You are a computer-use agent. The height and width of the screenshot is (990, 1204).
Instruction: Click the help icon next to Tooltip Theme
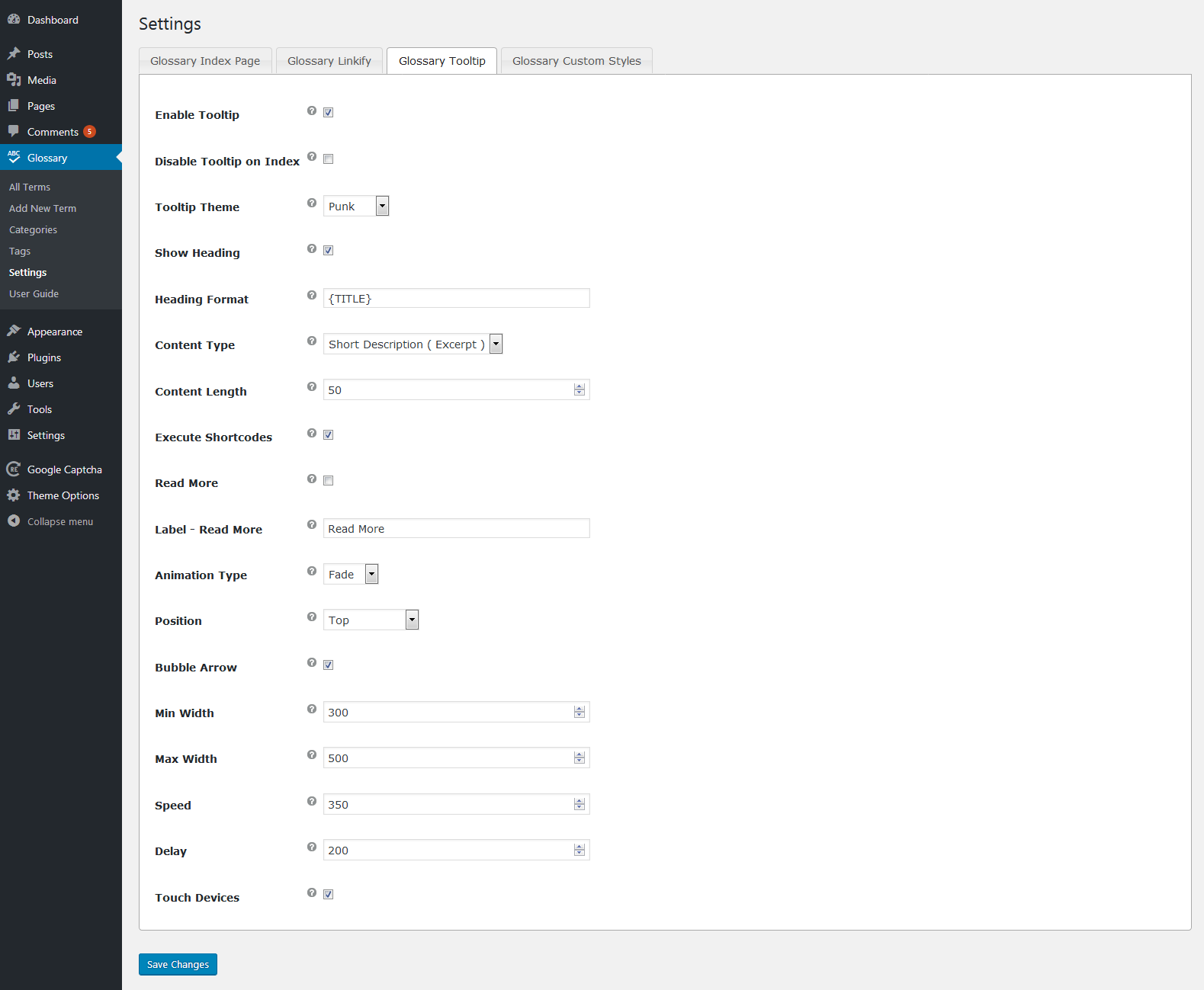312,203
